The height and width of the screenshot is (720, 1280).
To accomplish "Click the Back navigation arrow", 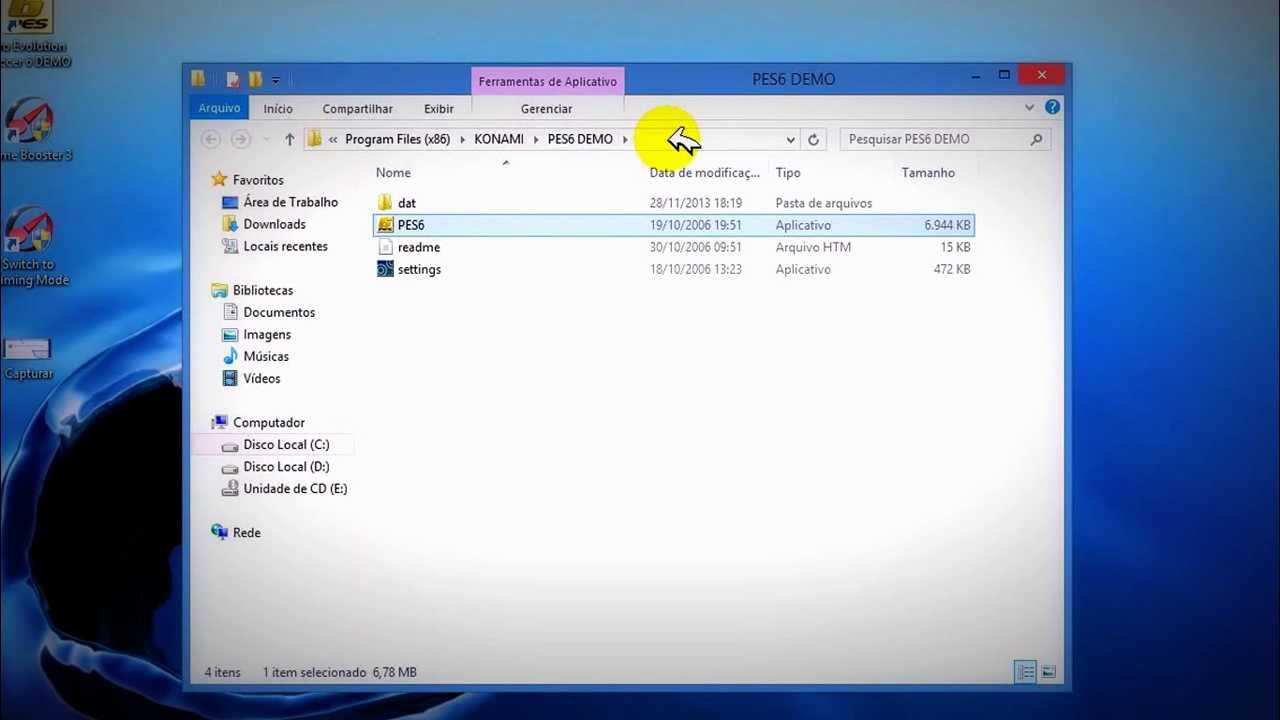I will coord(211,139).
